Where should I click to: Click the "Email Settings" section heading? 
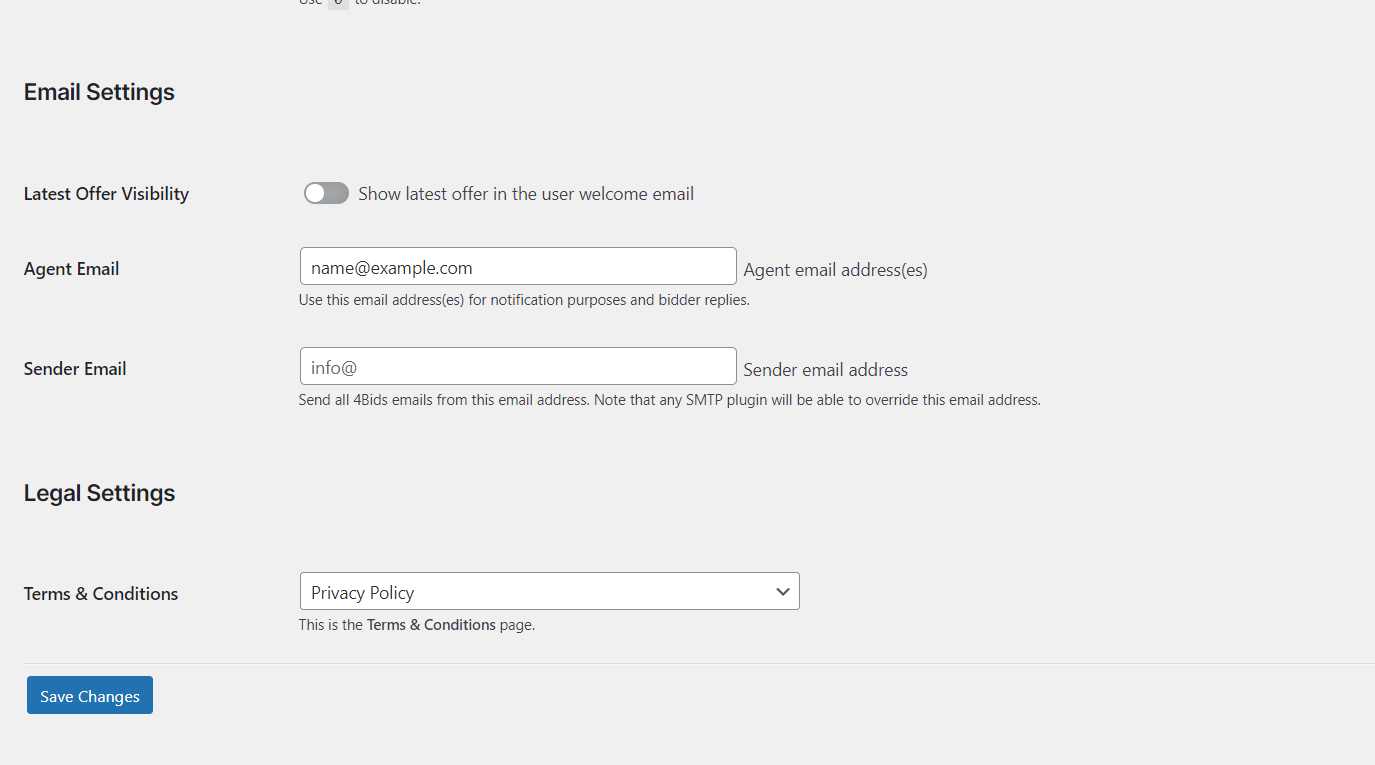click(x=99, y=92)
